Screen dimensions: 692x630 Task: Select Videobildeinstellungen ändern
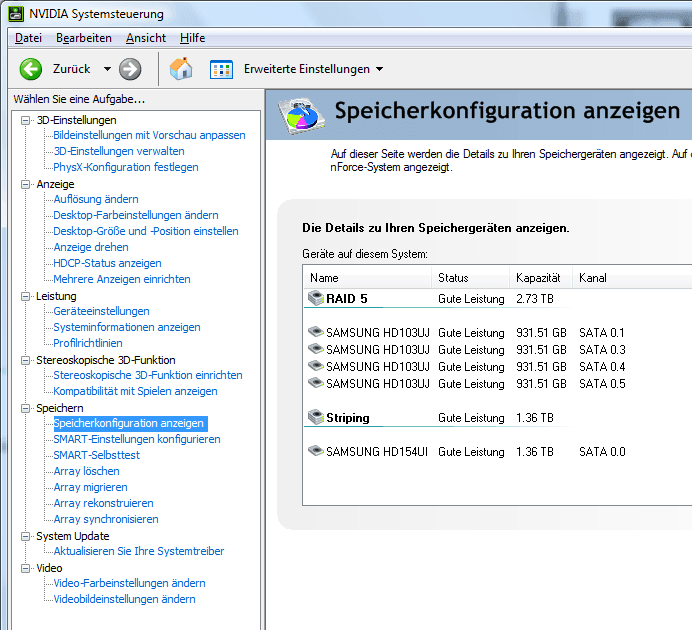coord(124,599)
